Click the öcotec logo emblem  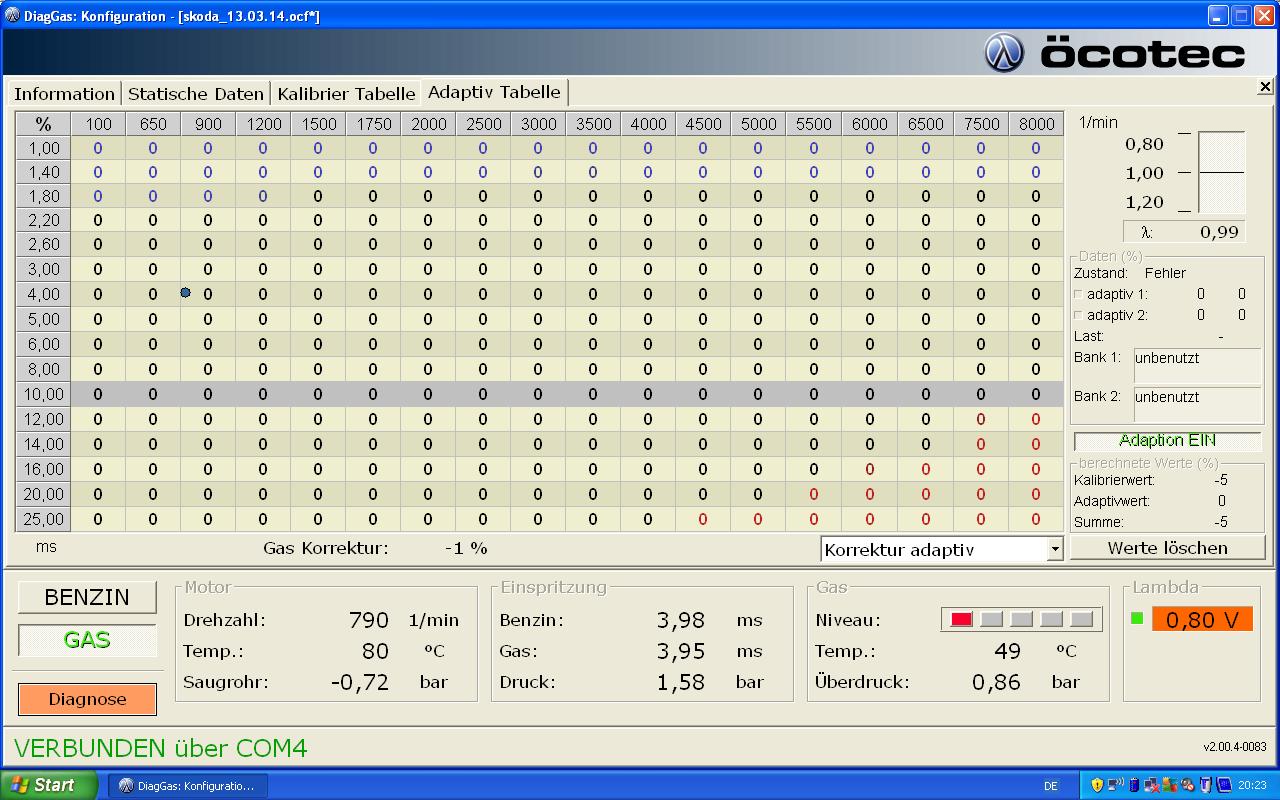coord(1004,52)
